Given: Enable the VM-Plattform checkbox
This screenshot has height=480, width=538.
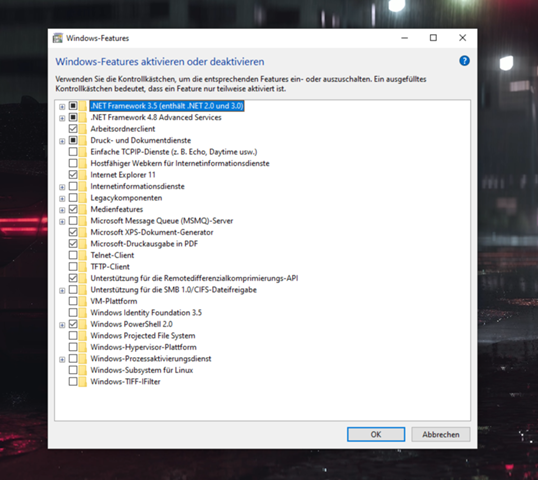Looking at the screenshot, I should click(73, 301).
